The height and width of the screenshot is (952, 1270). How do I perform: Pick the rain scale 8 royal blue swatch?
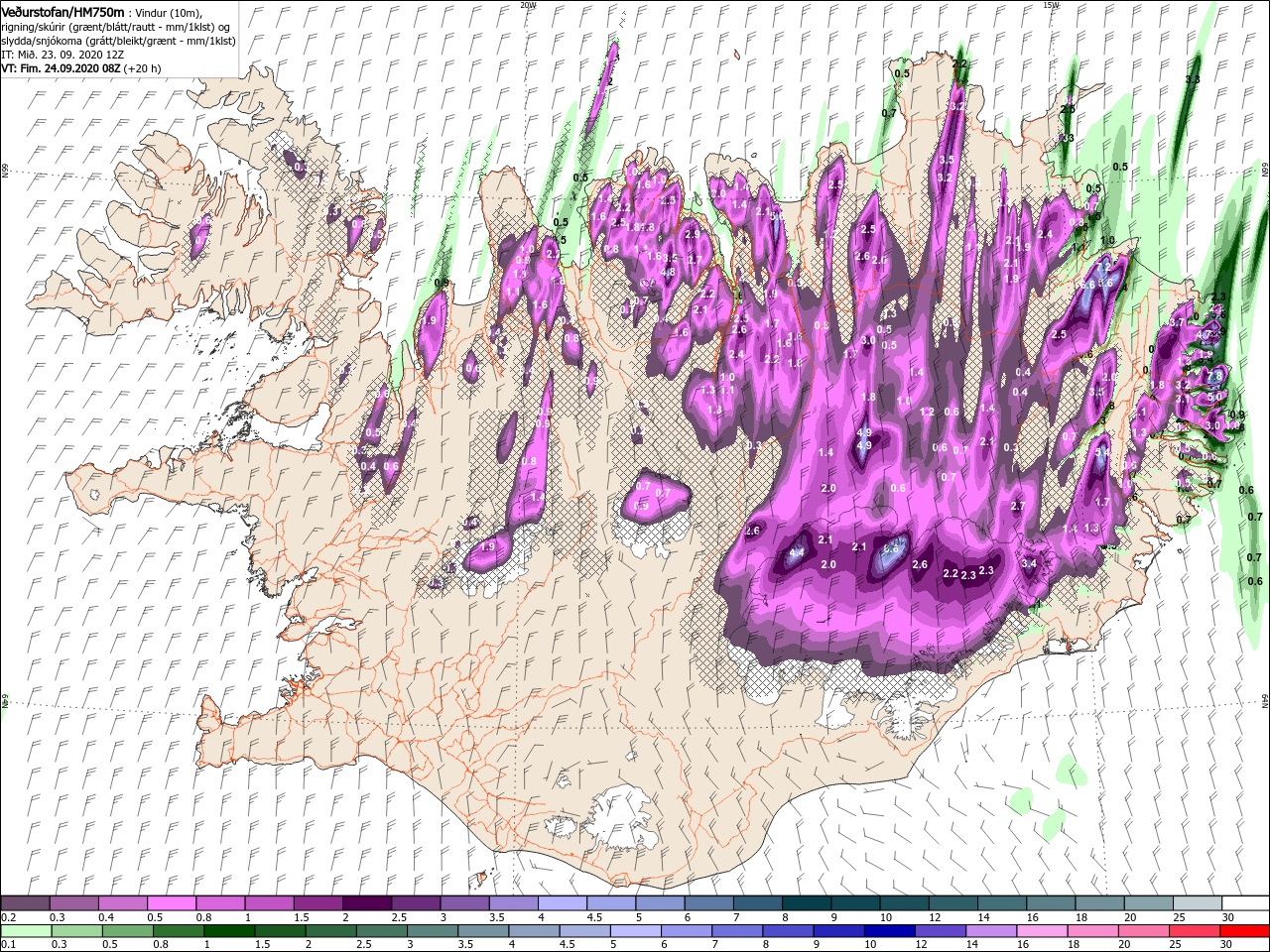(x=788, y=931)
